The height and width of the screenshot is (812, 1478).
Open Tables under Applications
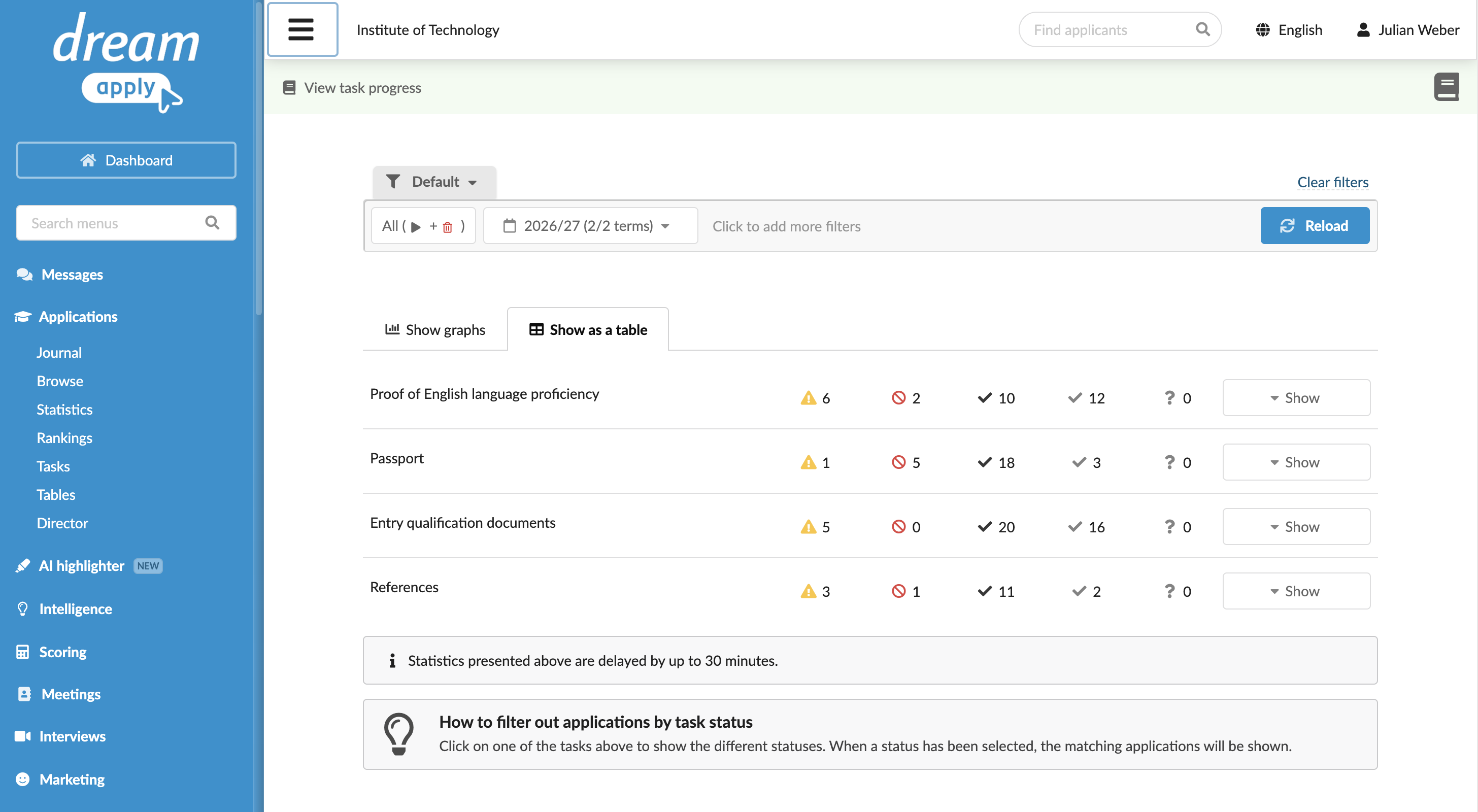(56, 495)
